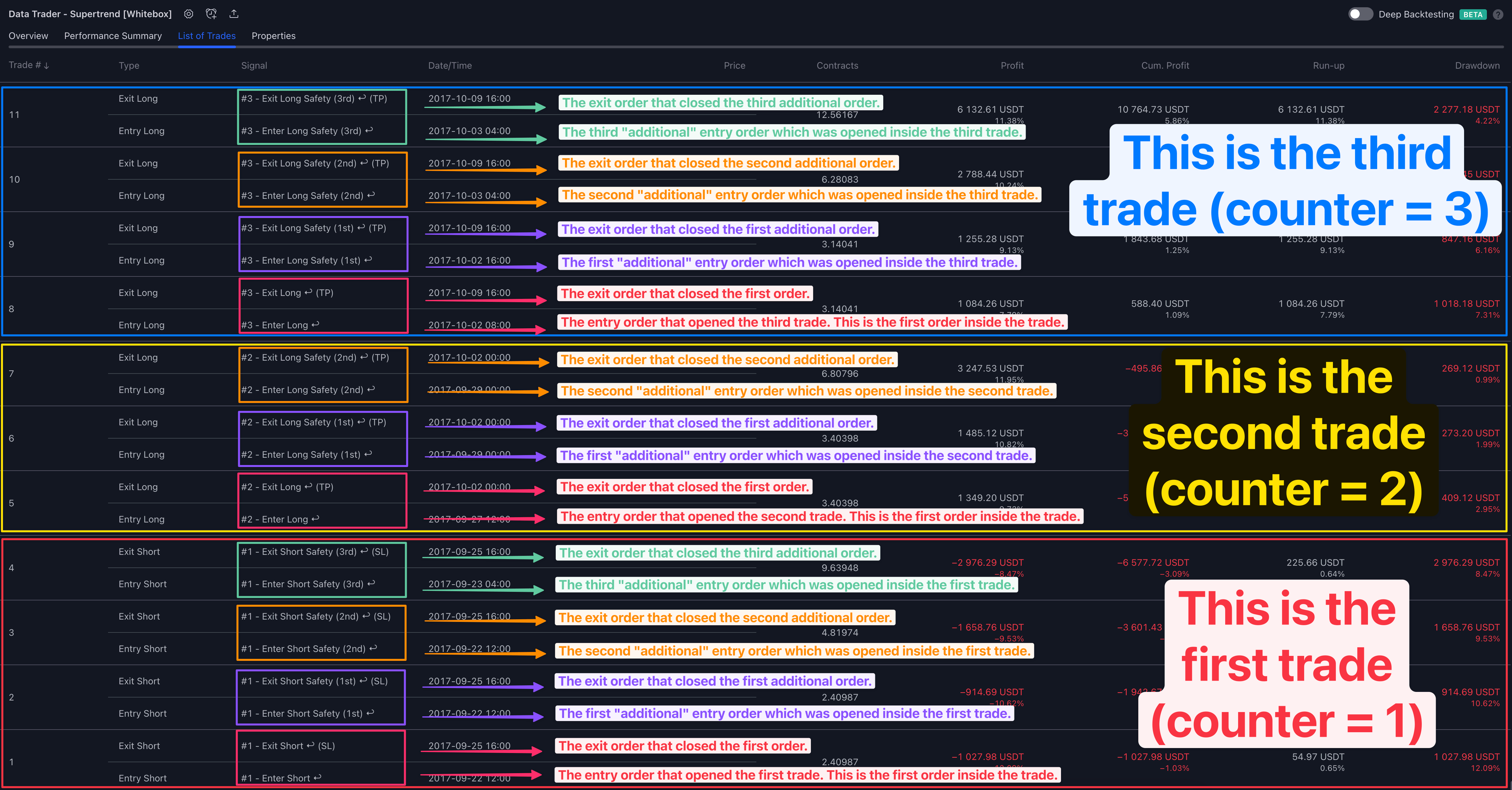This screenshot has width=1512, height=790.
Task: Select signal '#3 - Exit Long Safety (1st)'
Action: [x=314, y=228]
